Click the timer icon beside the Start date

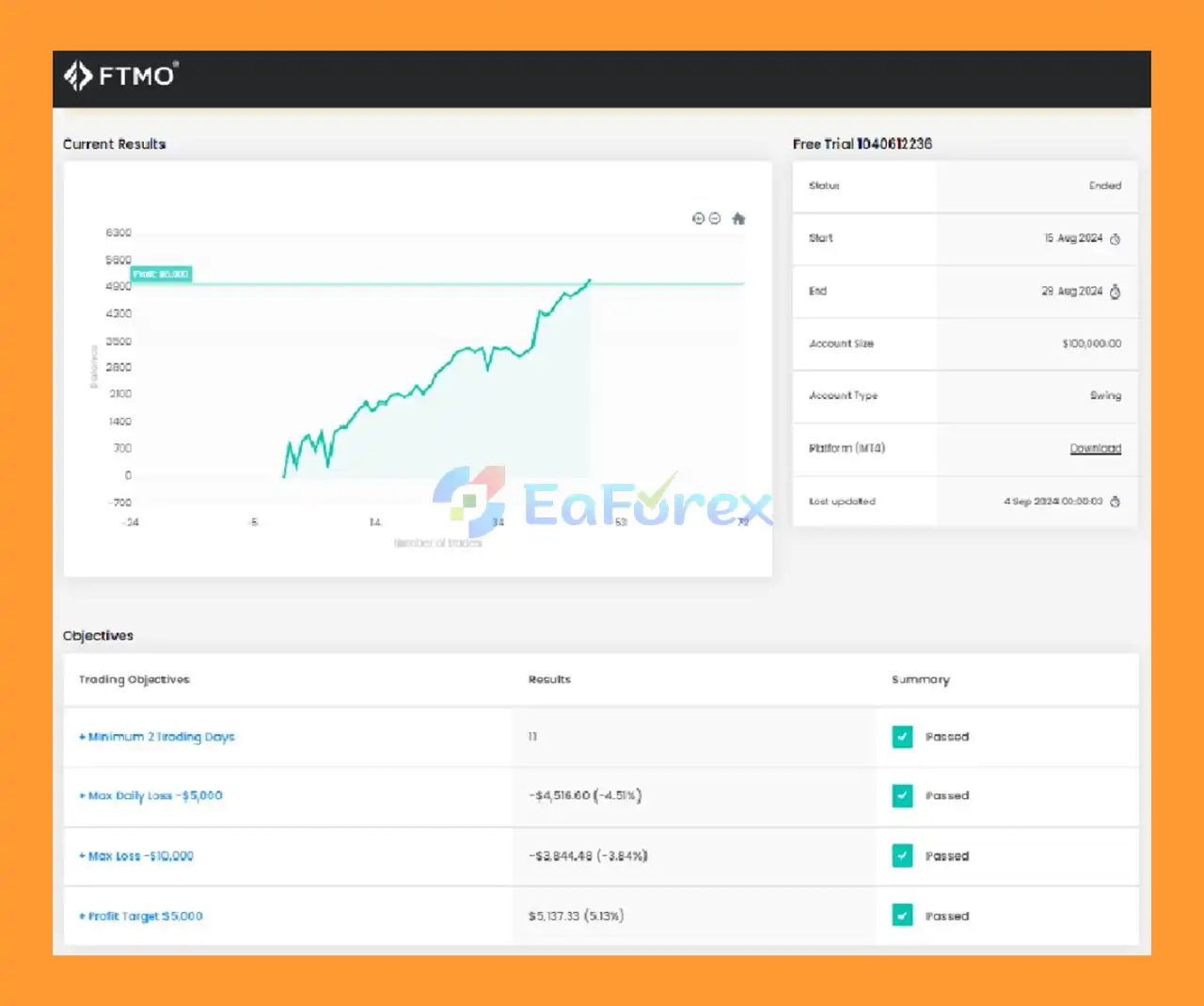pyautogui.click(x=1116, y=239)
